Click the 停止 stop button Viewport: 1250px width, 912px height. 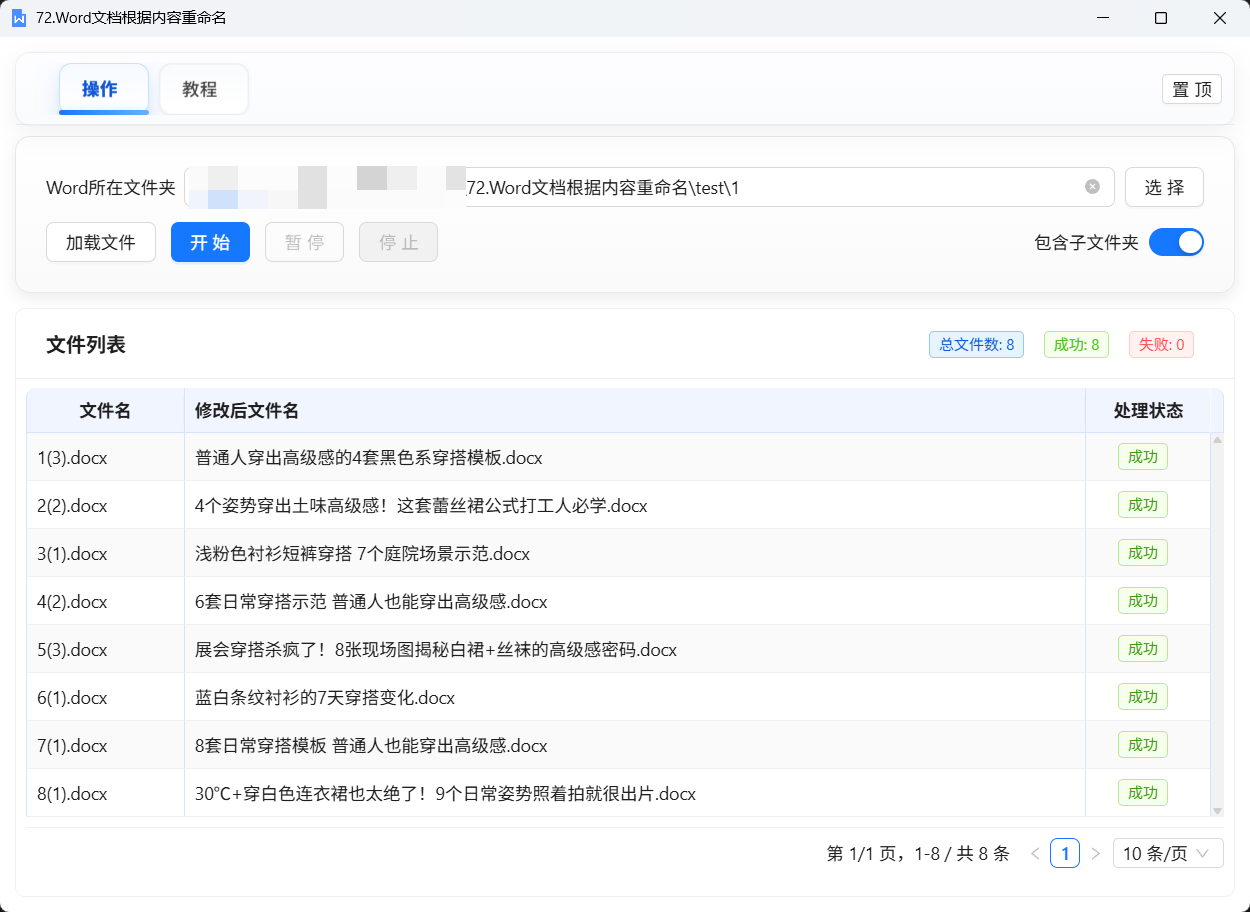pos(398,241)
